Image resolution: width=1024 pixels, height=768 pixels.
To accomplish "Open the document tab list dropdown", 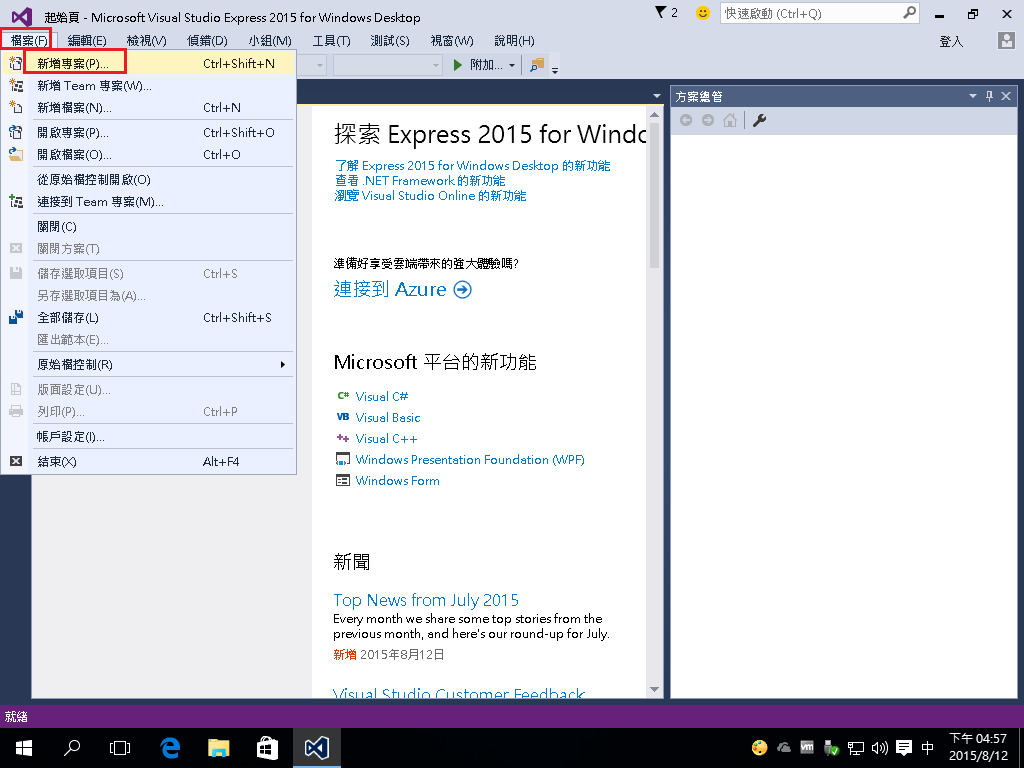I will coord(656,96).
